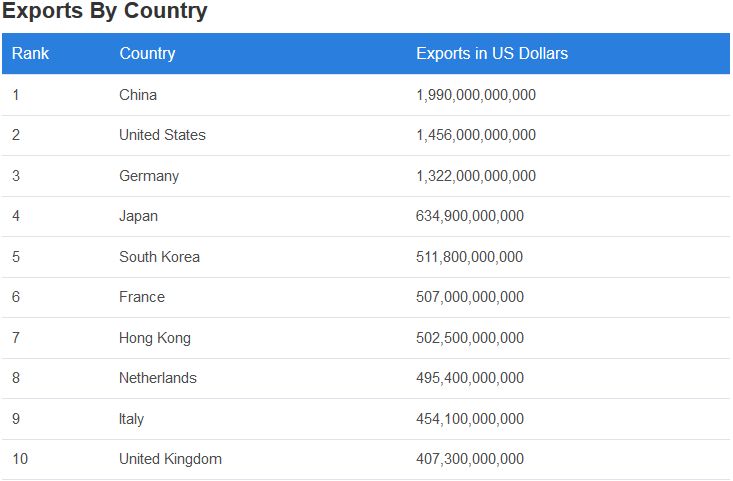Click the Country column header

click(x=147, y=53)
